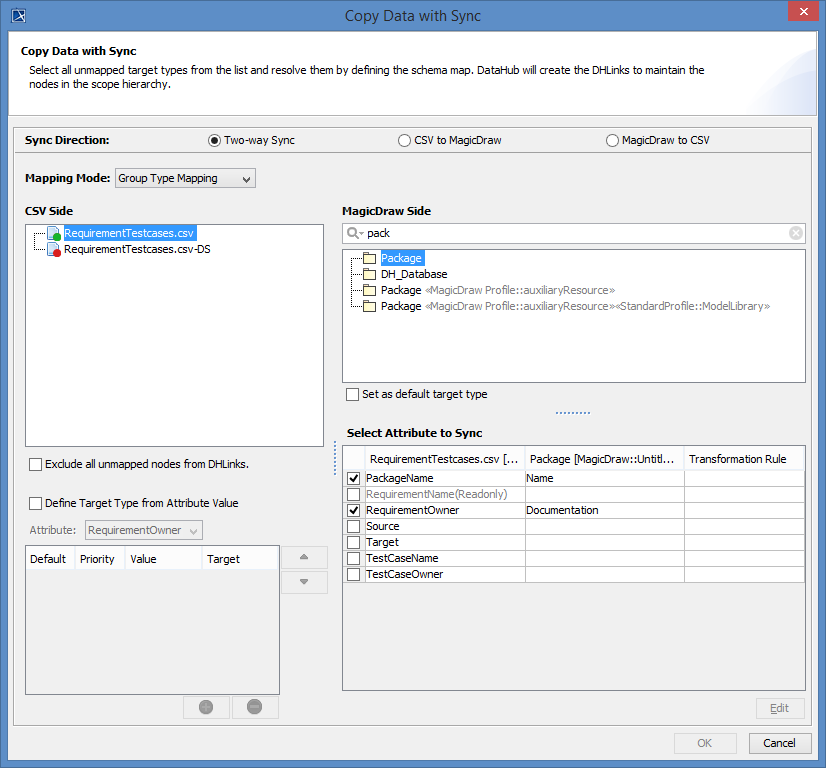Click the RequirementTestcases.csv file icon
The width and height of the screenshot is (826, 768).
coord(54,233)
